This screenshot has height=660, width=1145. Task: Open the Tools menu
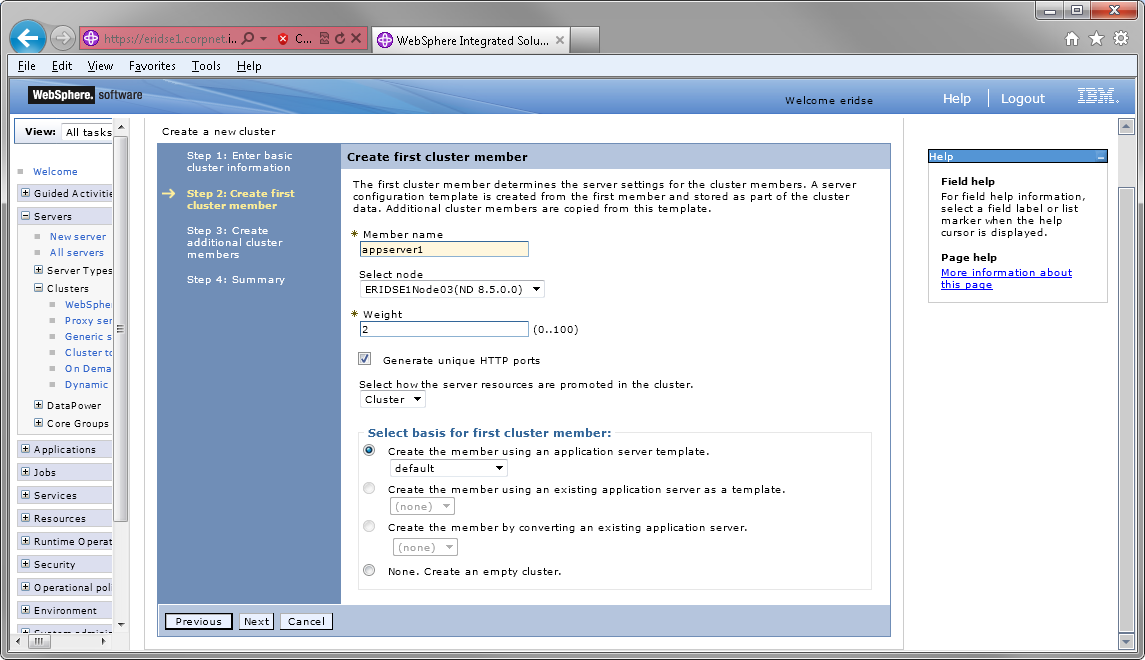point(206,66)
